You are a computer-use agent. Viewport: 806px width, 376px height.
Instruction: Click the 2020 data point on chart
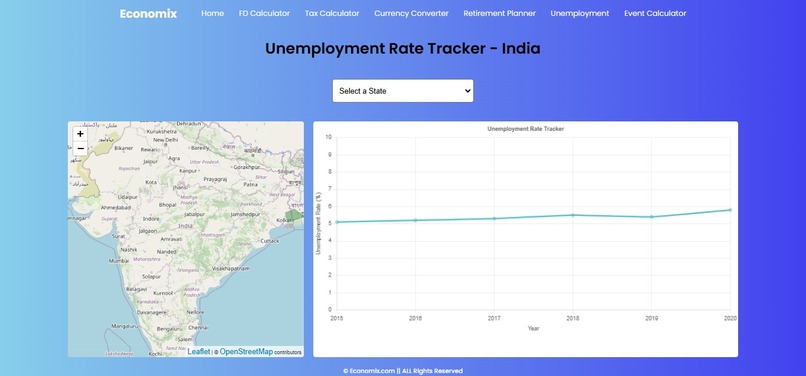(x=730, y=210)
